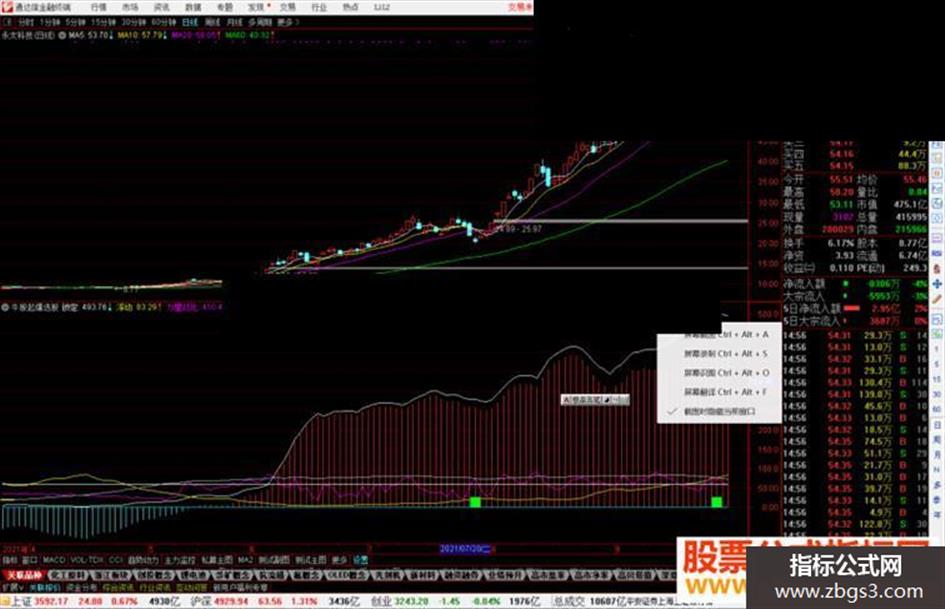Click the floating input-method toolbar

[595, 400]
